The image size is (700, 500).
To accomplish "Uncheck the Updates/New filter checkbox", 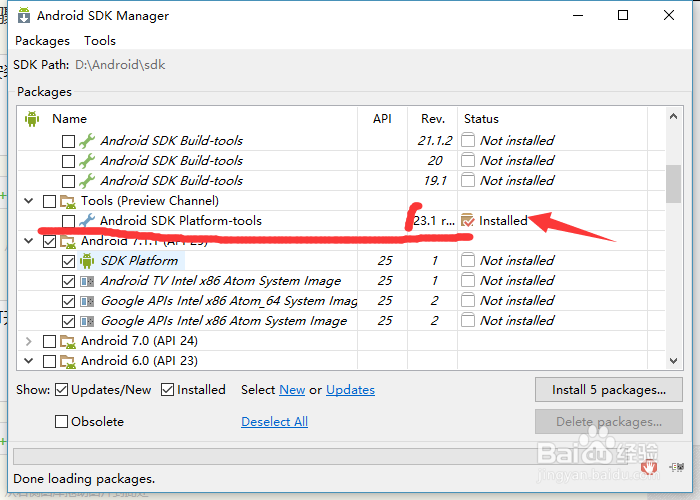I will pyautogui.click(x=62, y=390).
